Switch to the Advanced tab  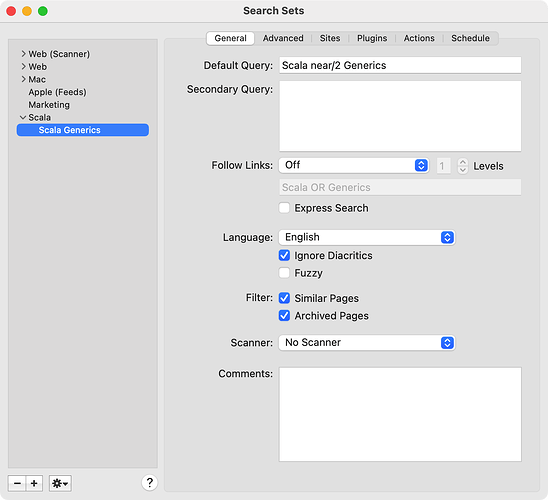(283, 38)
